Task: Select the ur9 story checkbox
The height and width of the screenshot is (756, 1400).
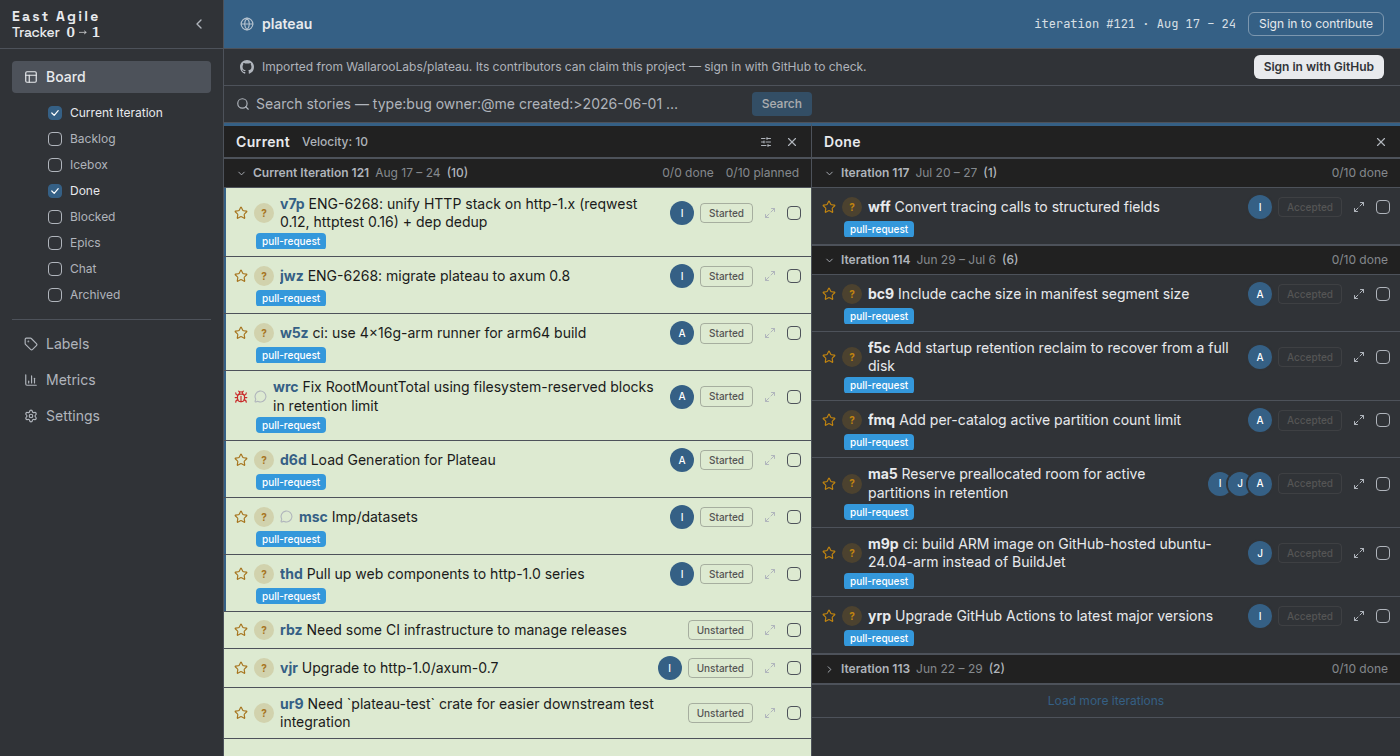Action: pos(794,713)
